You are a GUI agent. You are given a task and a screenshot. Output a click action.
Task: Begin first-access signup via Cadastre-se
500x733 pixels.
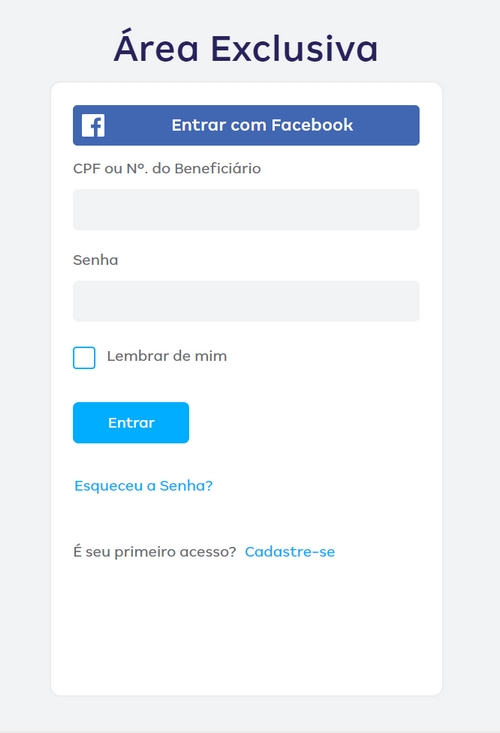click(x=290, y=552)
